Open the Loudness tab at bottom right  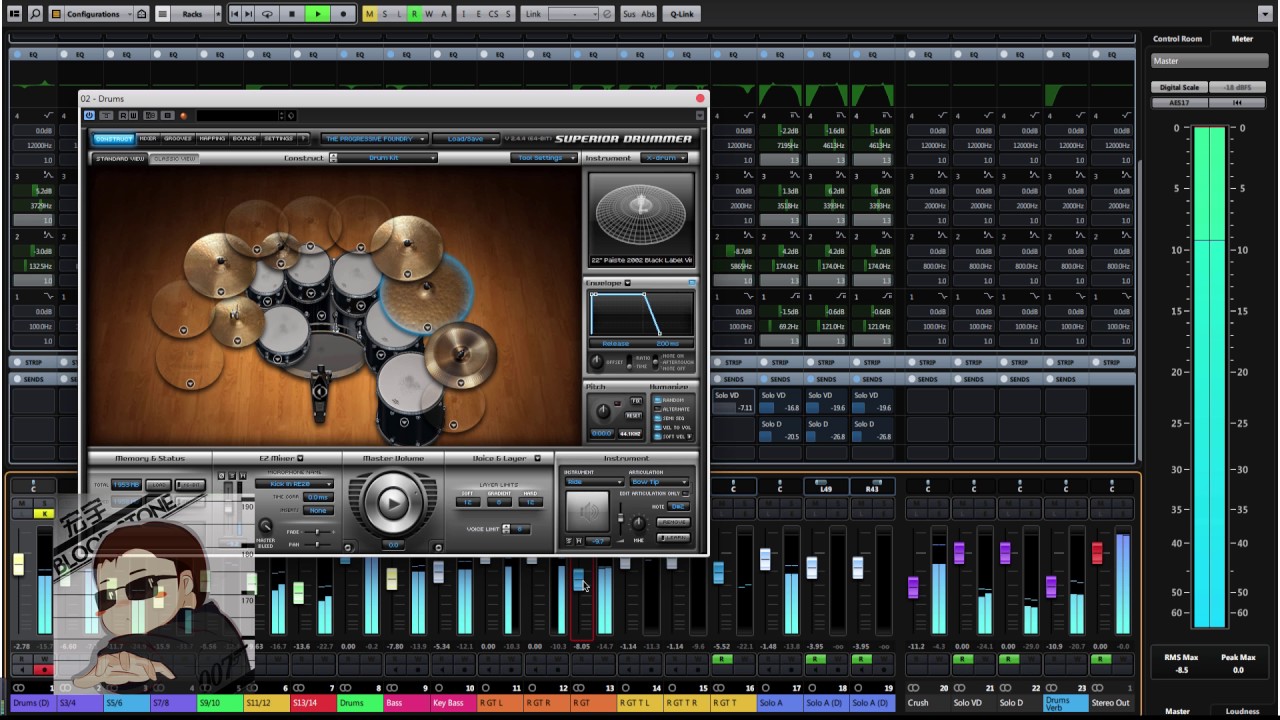coord(1242,711)
